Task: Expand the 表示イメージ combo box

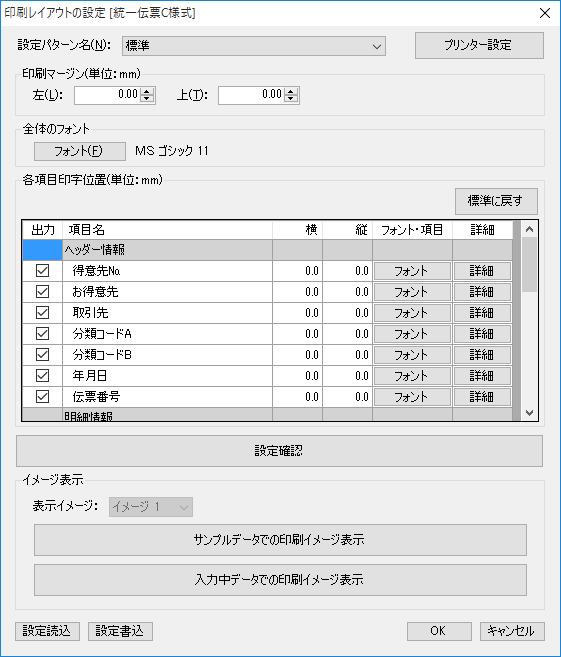Action: point(151,507)
